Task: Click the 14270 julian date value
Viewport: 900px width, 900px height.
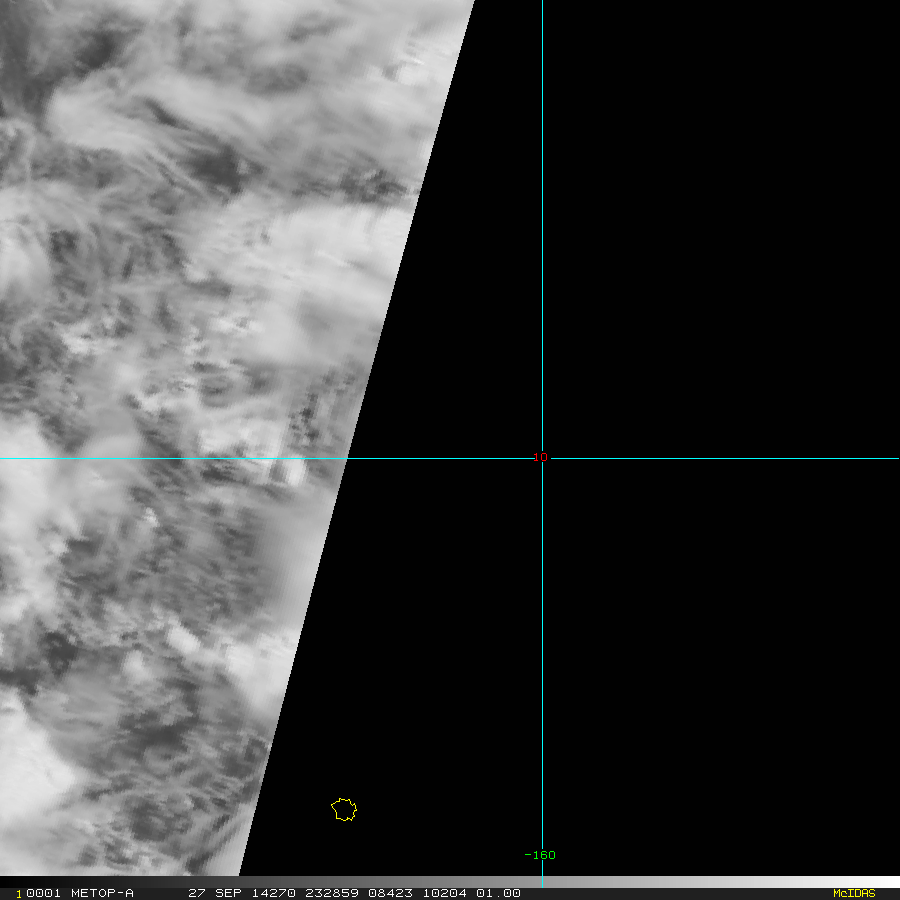Action: pyautogui.click(x=273, y=893)
